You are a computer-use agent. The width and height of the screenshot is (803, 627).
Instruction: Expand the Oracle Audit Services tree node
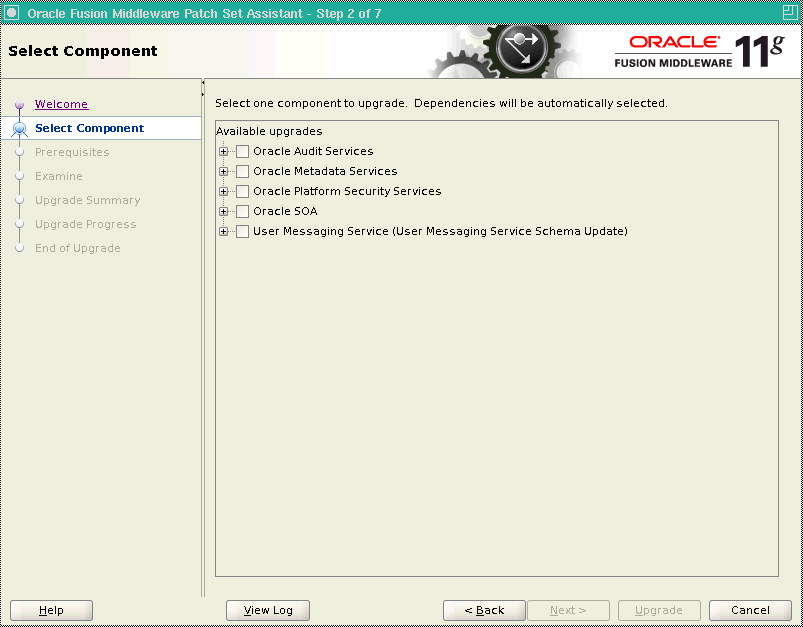(223, 152)
